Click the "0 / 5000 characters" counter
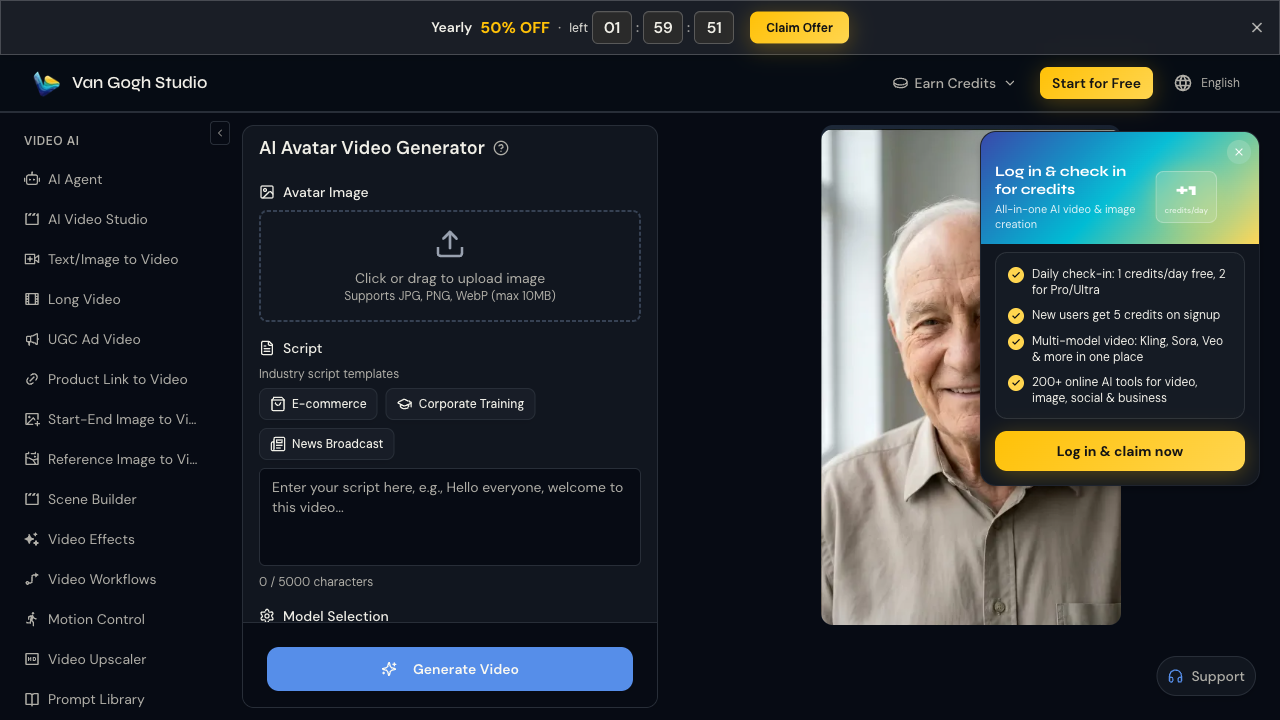The image size is (1280, 720). coord(316,582)
